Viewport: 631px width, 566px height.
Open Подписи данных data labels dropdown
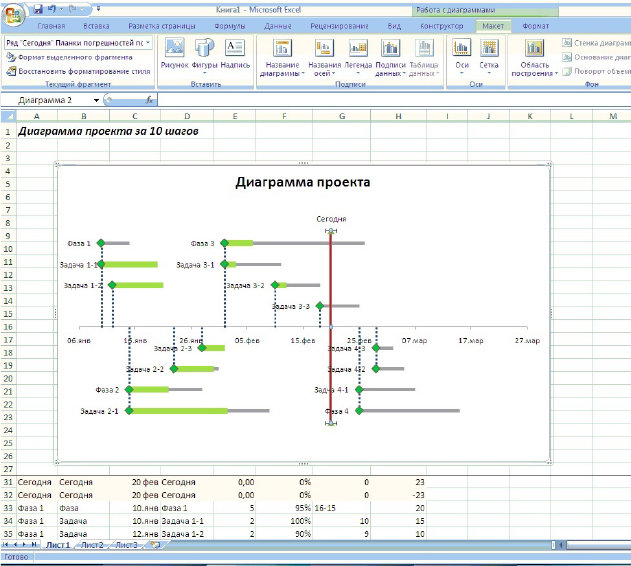[390, 58]
